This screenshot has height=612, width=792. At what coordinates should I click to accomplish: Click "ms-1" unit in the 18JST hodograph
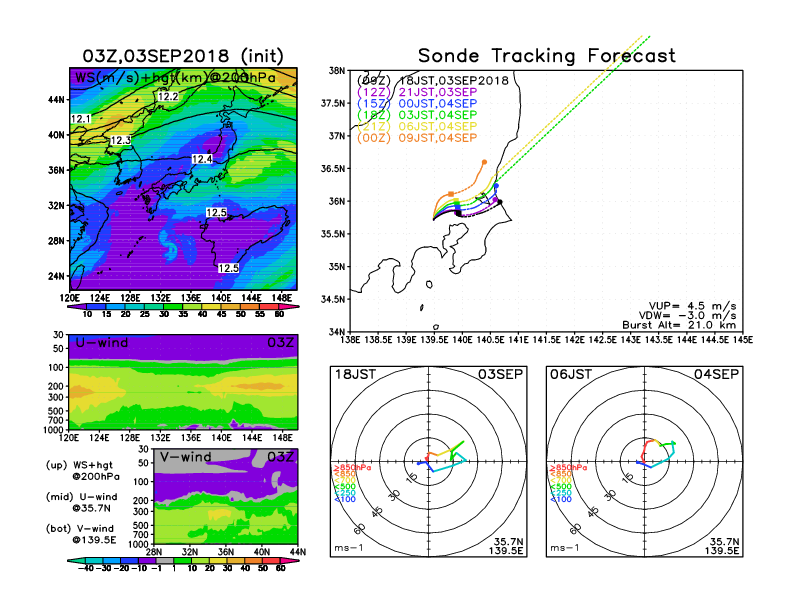click(349, 548)
